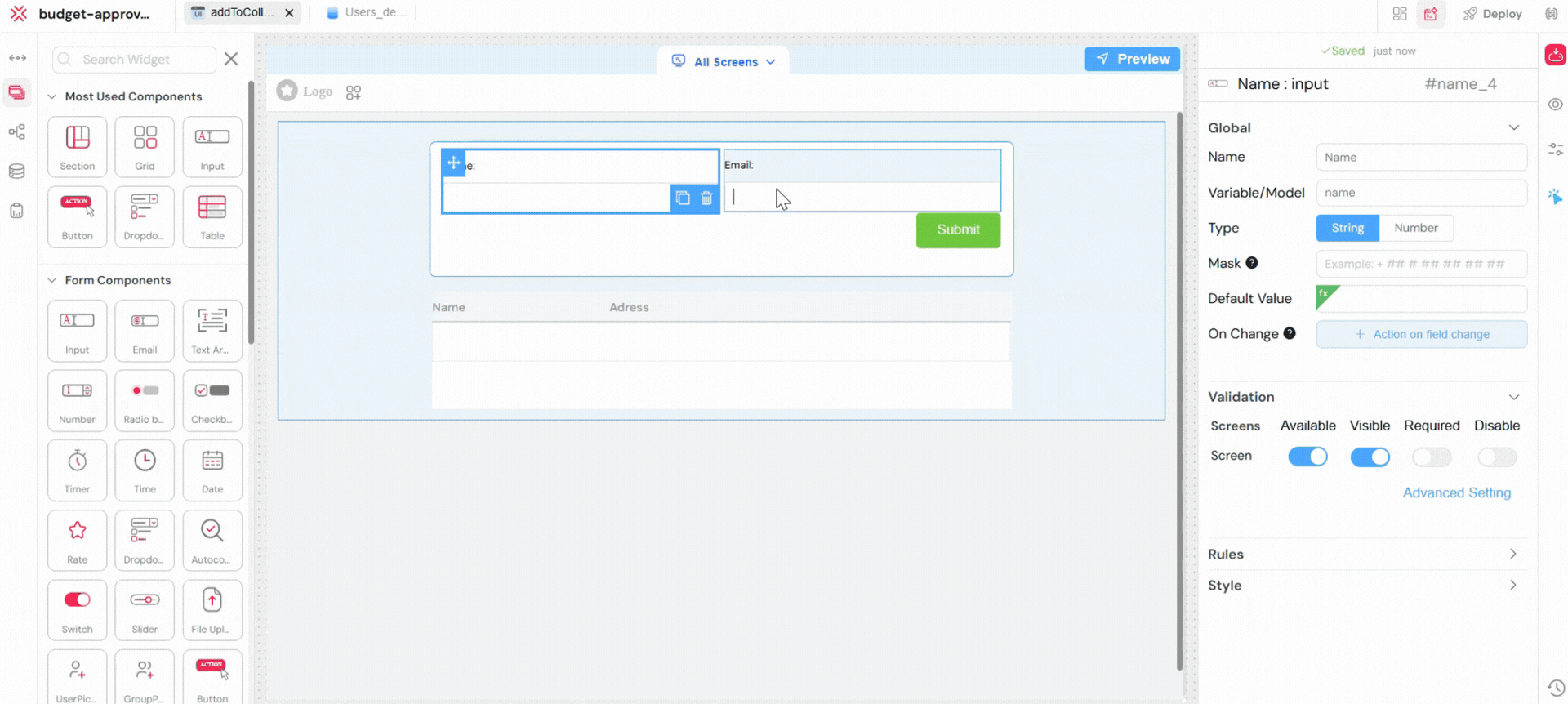Open the All Screens dropdown
The image size is (1568, 704).
(724, 61)
